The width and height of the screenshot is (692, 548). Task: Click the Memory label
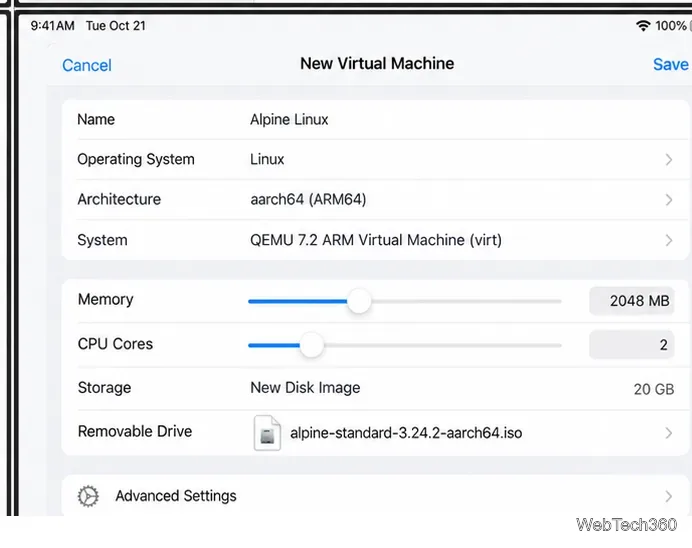105,300
